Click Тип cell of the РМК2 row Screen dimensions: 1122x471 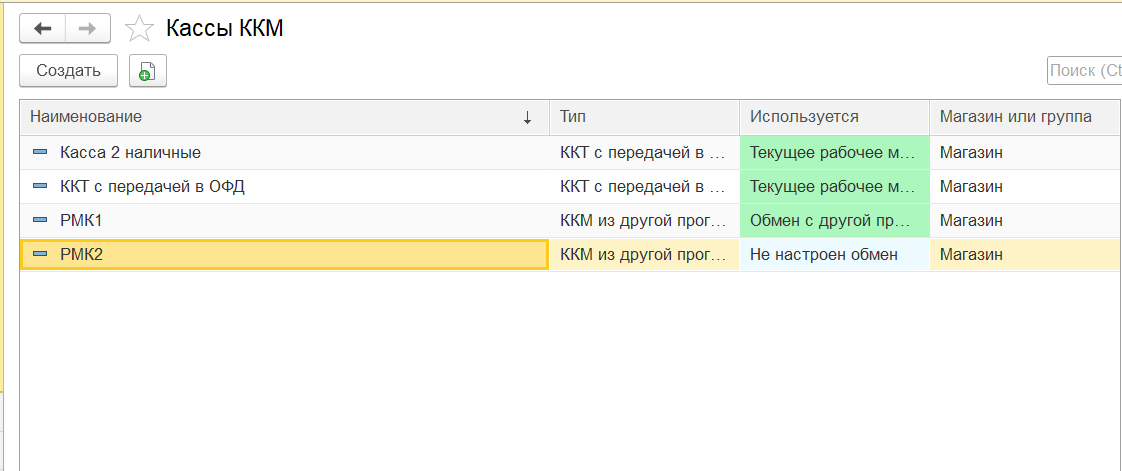click(x=645, y=254)
